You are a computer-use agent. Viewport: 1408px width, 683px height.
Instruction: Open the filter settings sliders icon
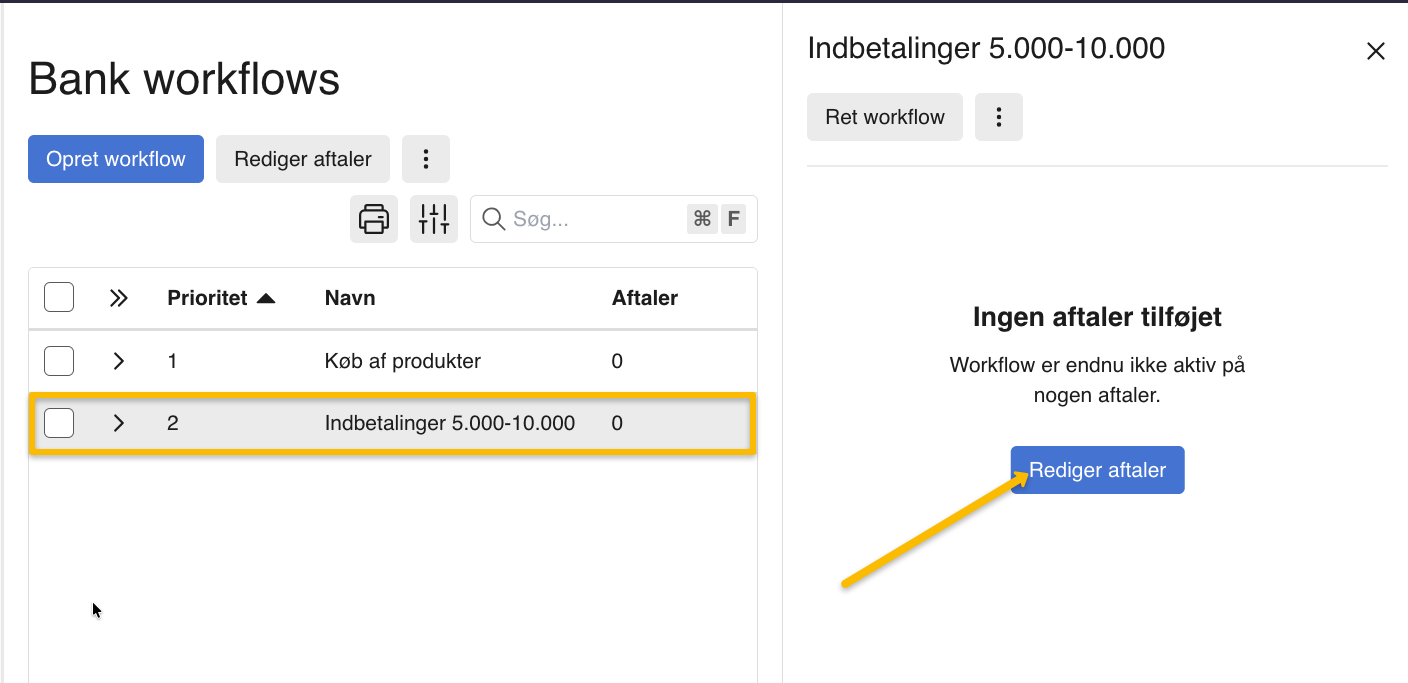click(434, 219)
